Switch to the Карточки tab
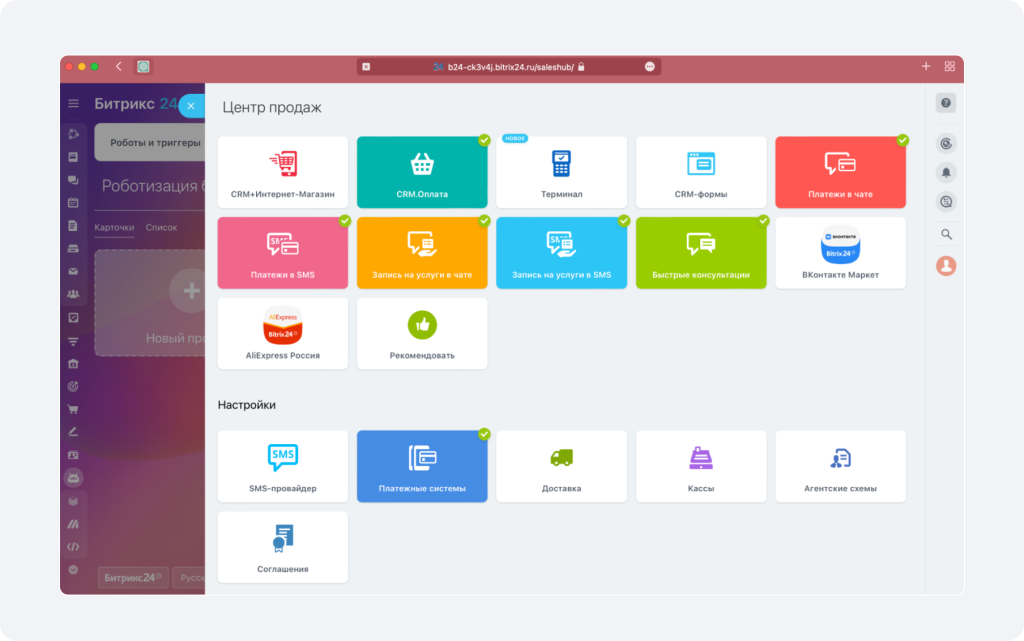1024x641 pixels. (x=114, y=228)
